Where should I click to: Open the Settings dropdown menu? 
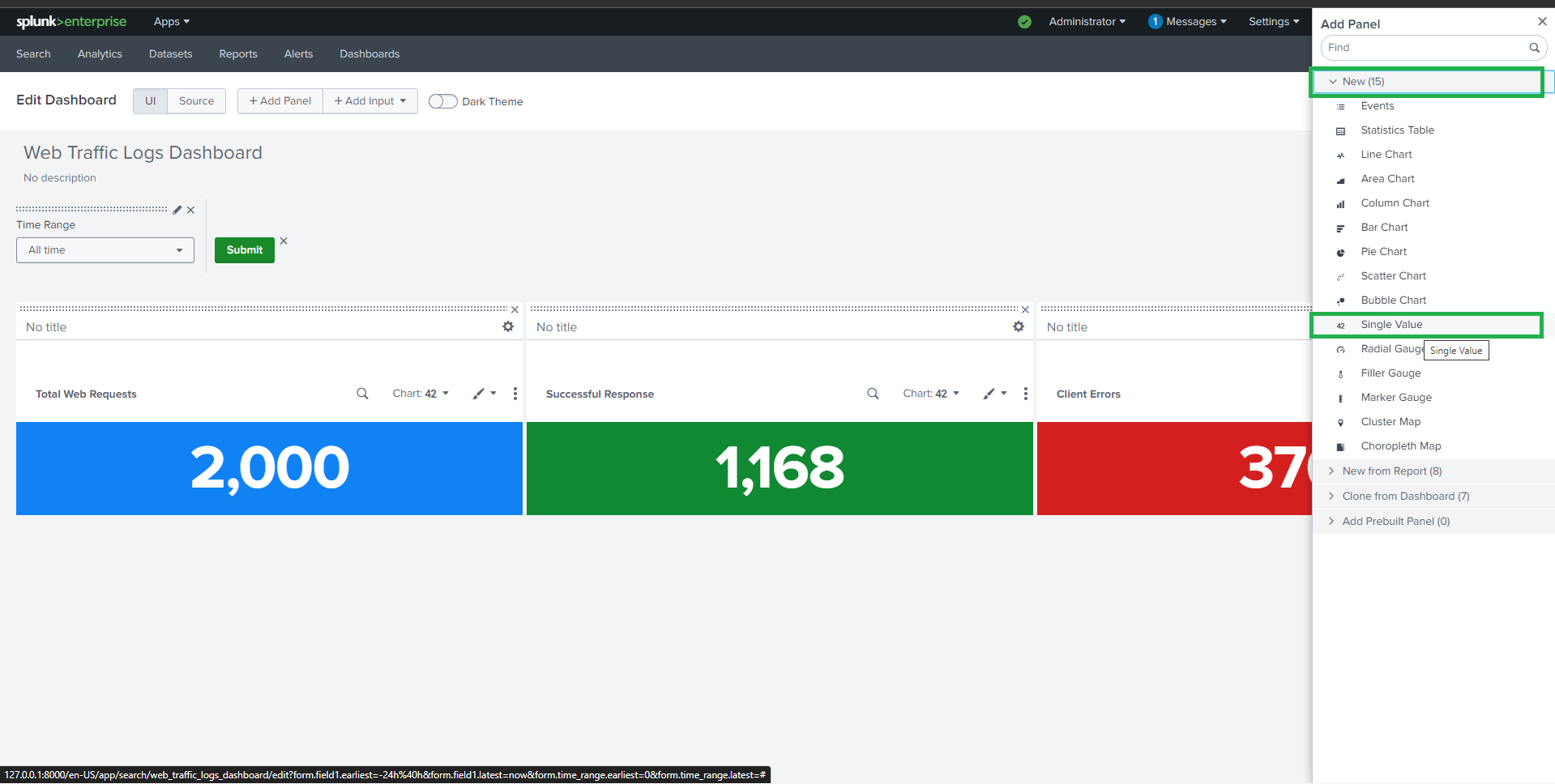point(1274,22)
